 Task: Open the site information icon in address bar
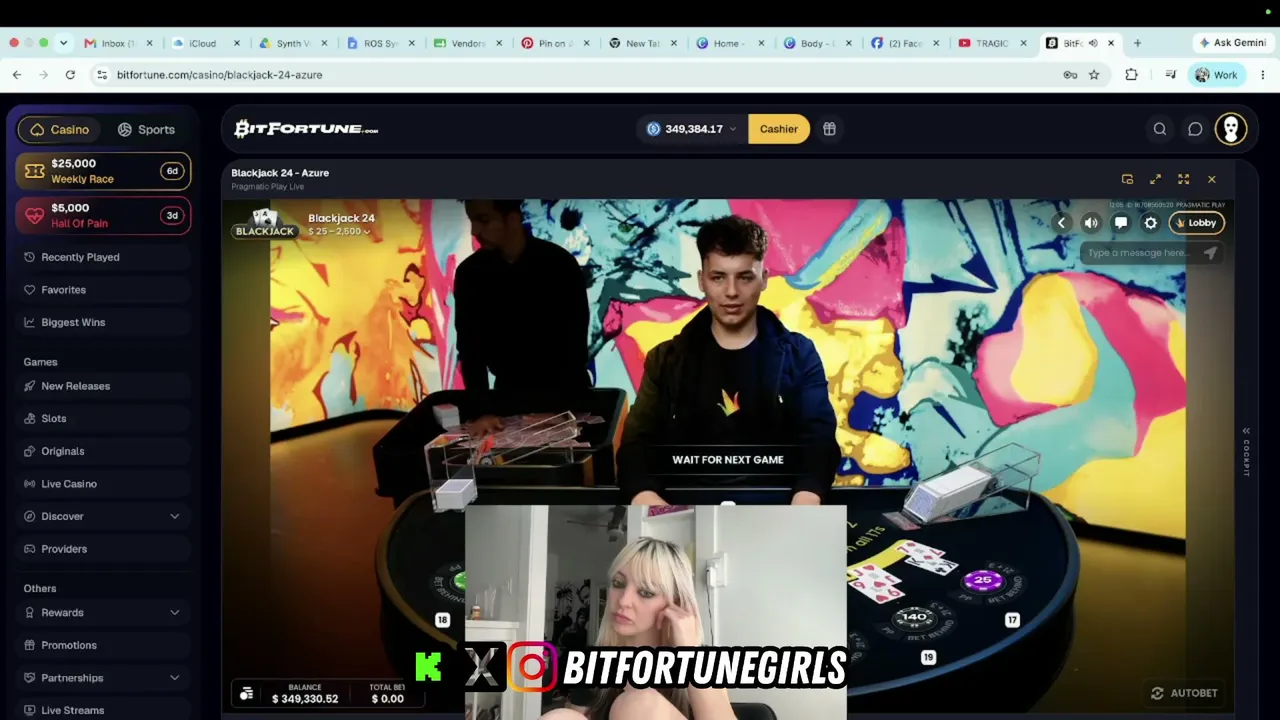102,75
